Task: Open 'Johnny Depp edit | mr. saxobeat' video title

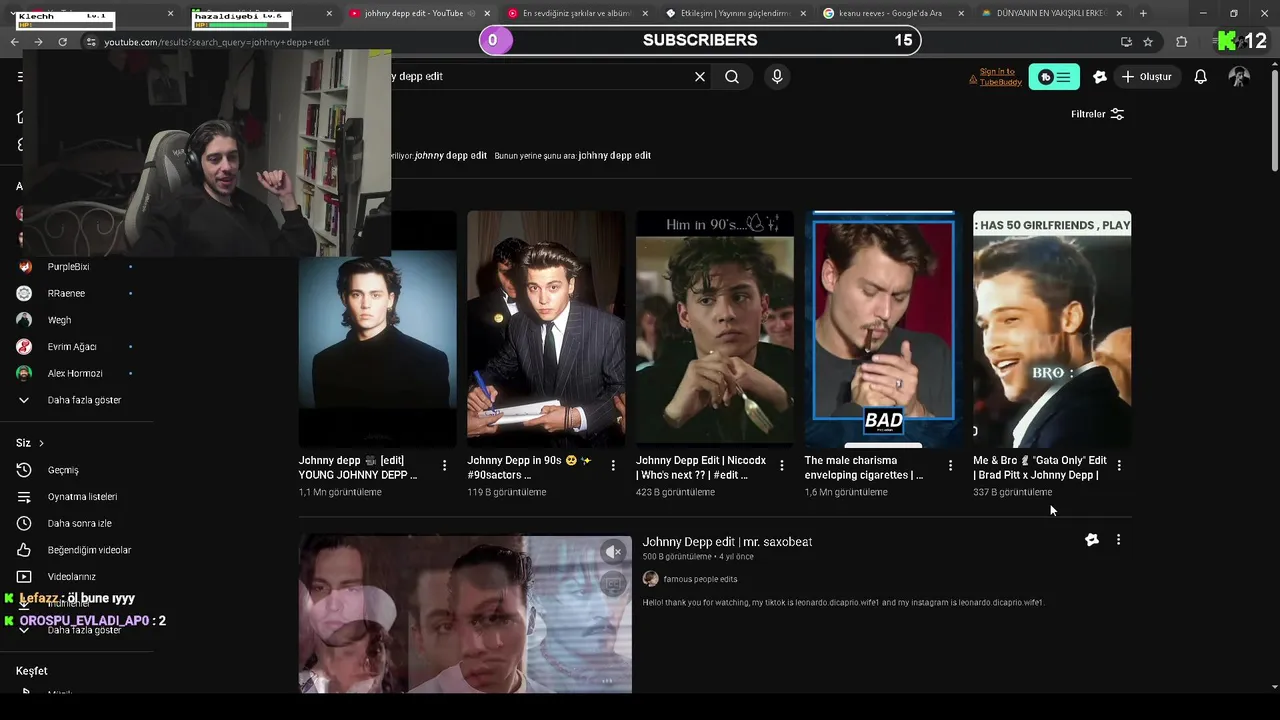Action: pos(727,542)
